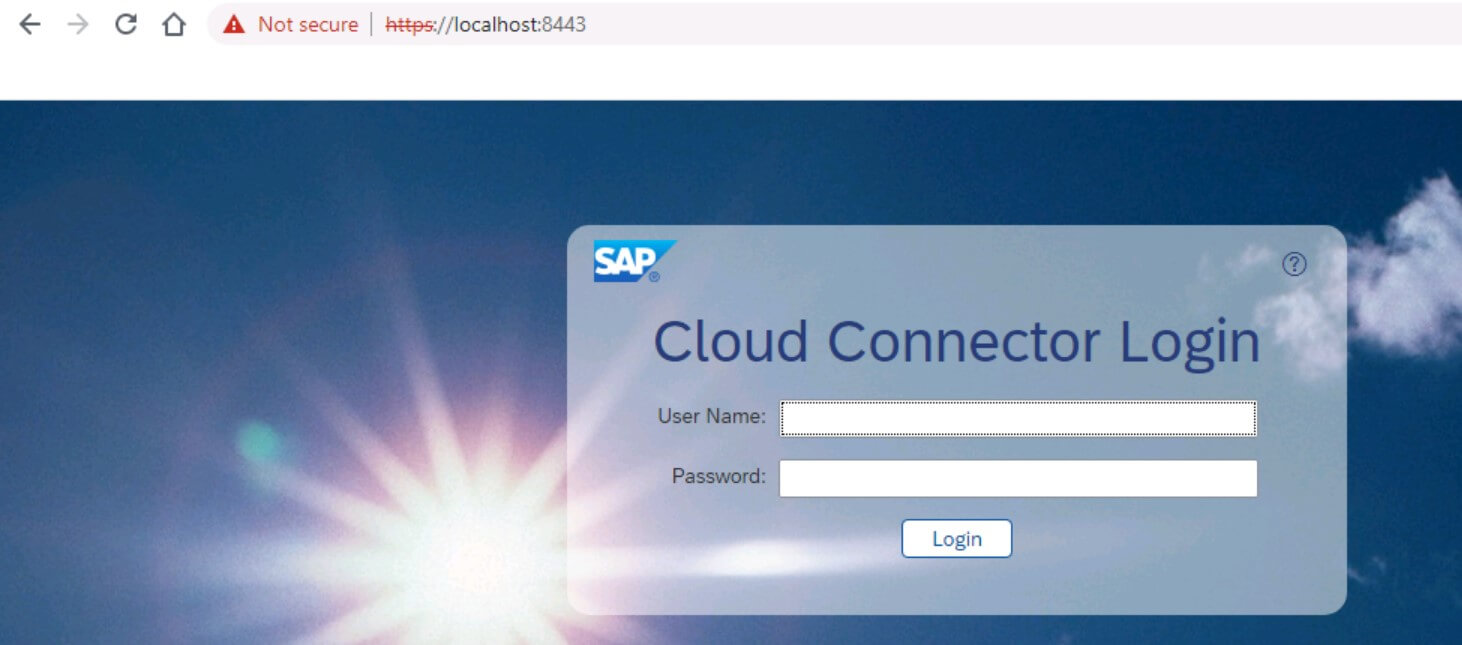
Task: Click the Cloud Connector Login heading
Action: (956, 342)
